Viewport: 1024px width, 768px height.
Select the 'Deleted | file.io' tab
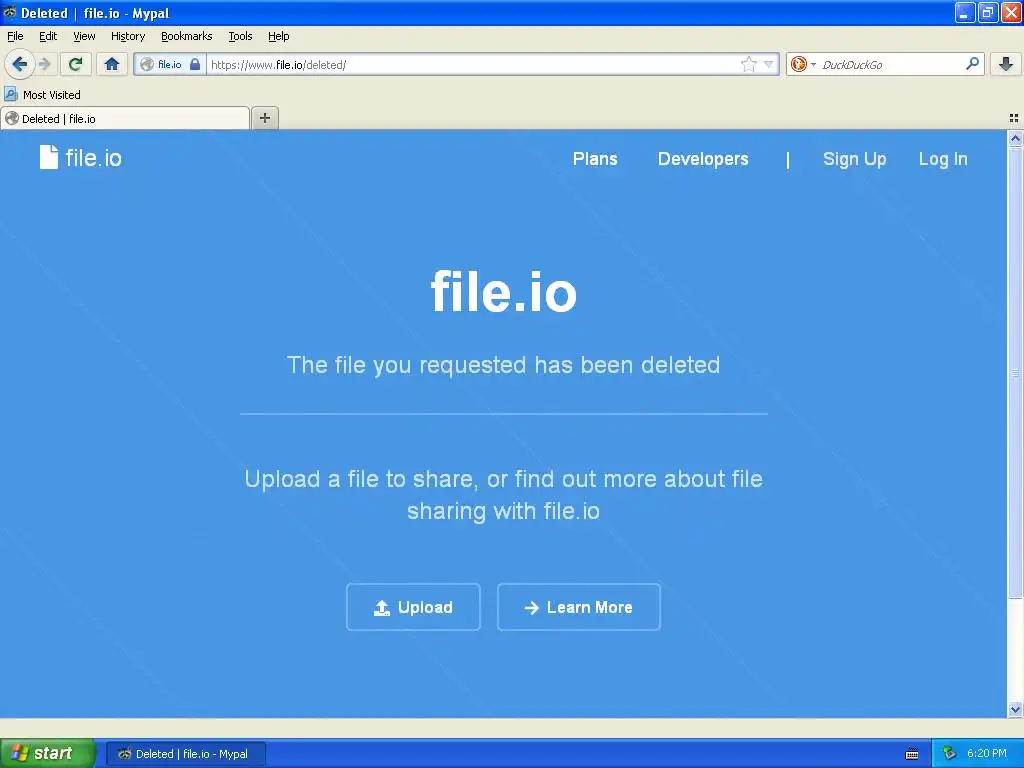(x=125, y=118)
